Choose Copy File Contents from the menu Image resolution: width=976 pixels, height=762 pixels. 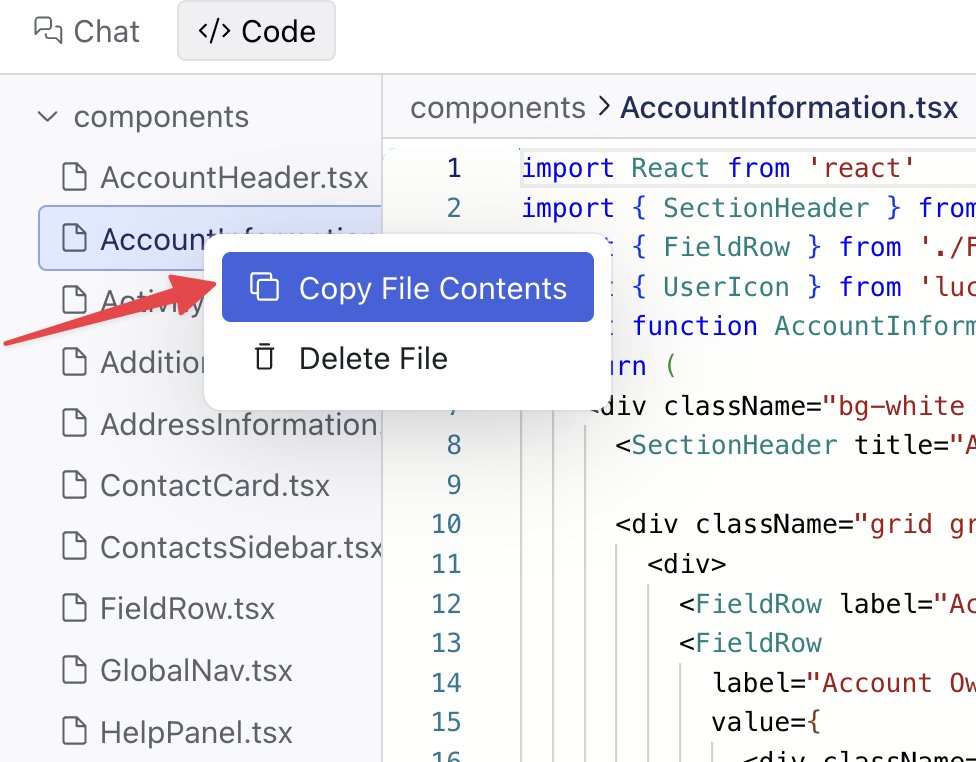click(432, 288)
